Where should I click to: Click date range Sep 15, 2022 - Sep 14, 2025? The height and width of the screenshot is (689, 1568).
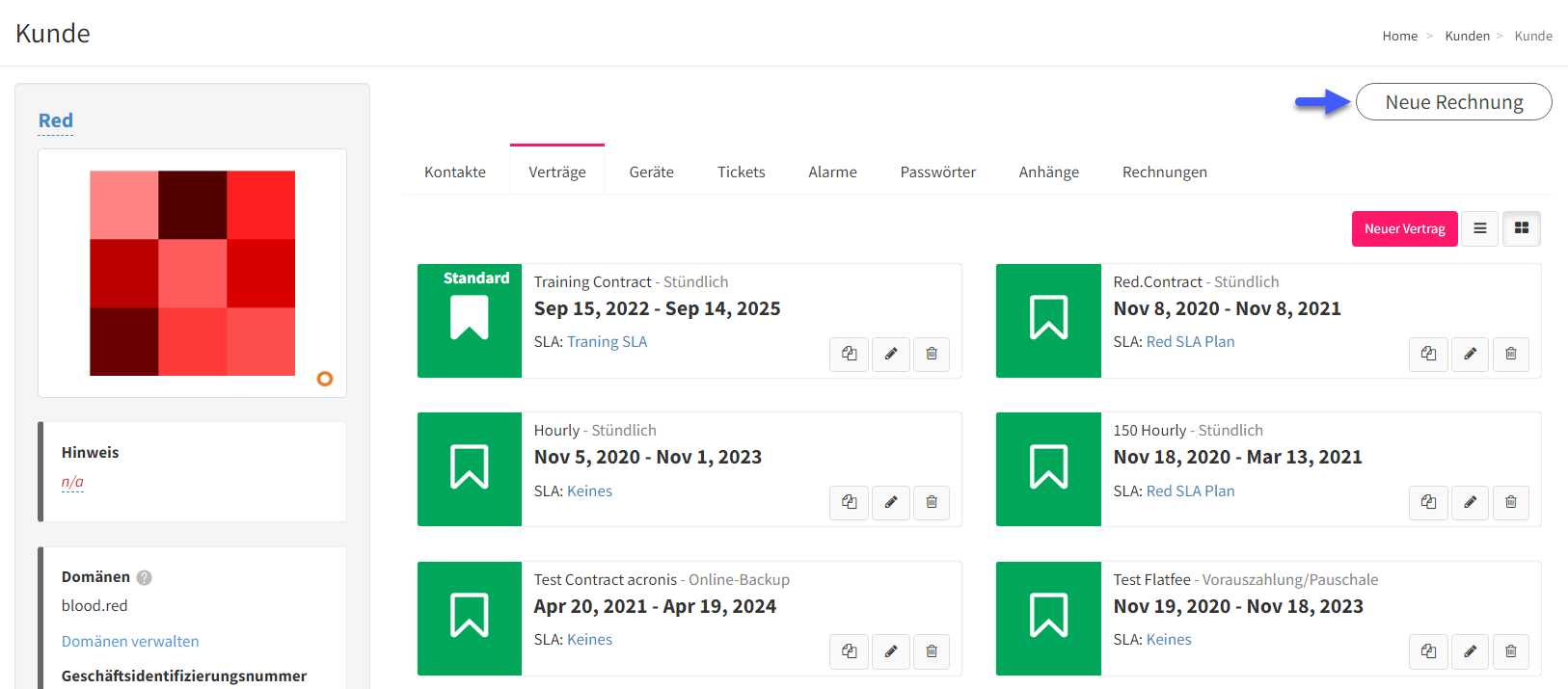click(658, 309)
